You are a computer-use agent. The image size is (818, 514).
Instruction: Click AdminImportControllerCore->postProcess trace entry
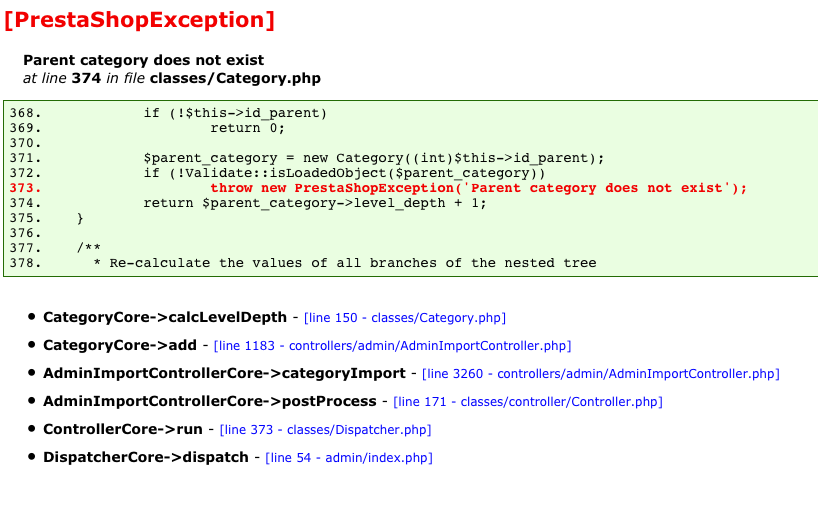point(210,401)
